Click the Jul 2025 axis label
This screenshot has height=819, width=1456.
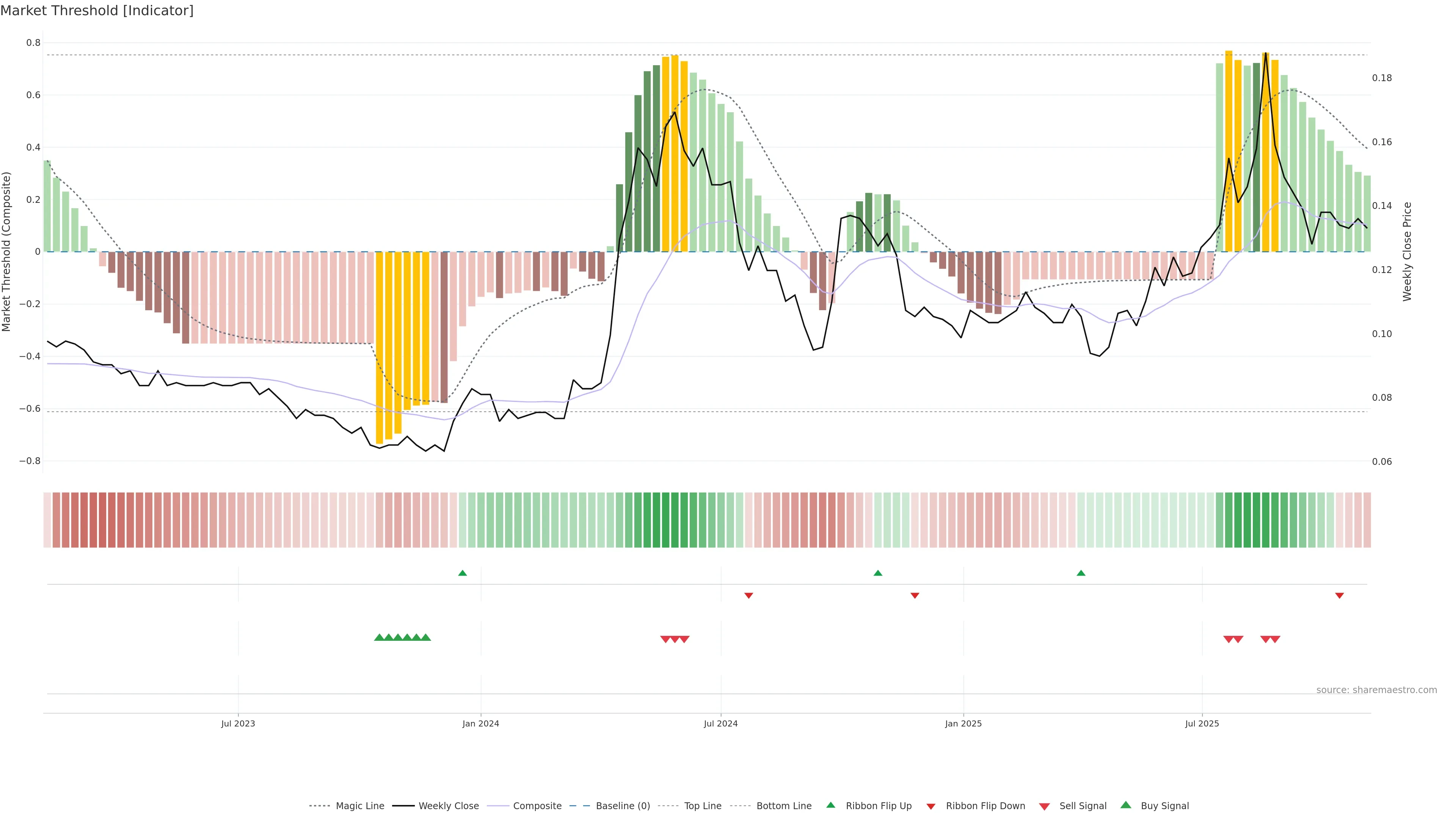click(x=1202, y=723)
